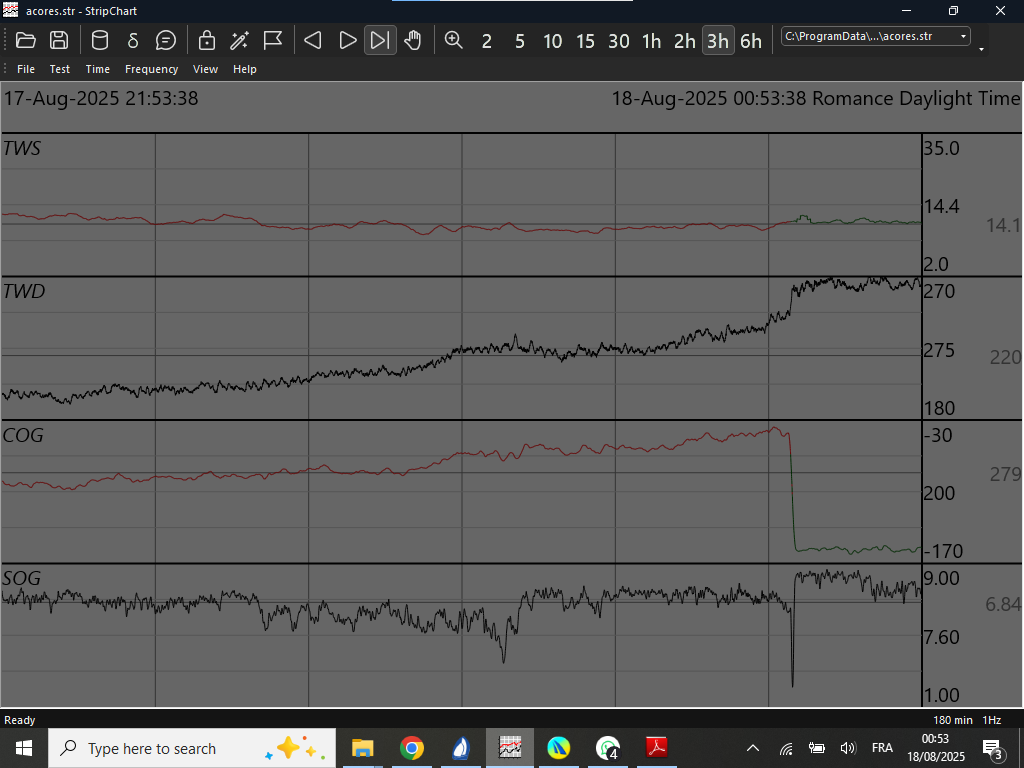This screenshot has width=1024, height=768.
Task: Save the chart with the floppy disk icon
Action: click(59, 40)
